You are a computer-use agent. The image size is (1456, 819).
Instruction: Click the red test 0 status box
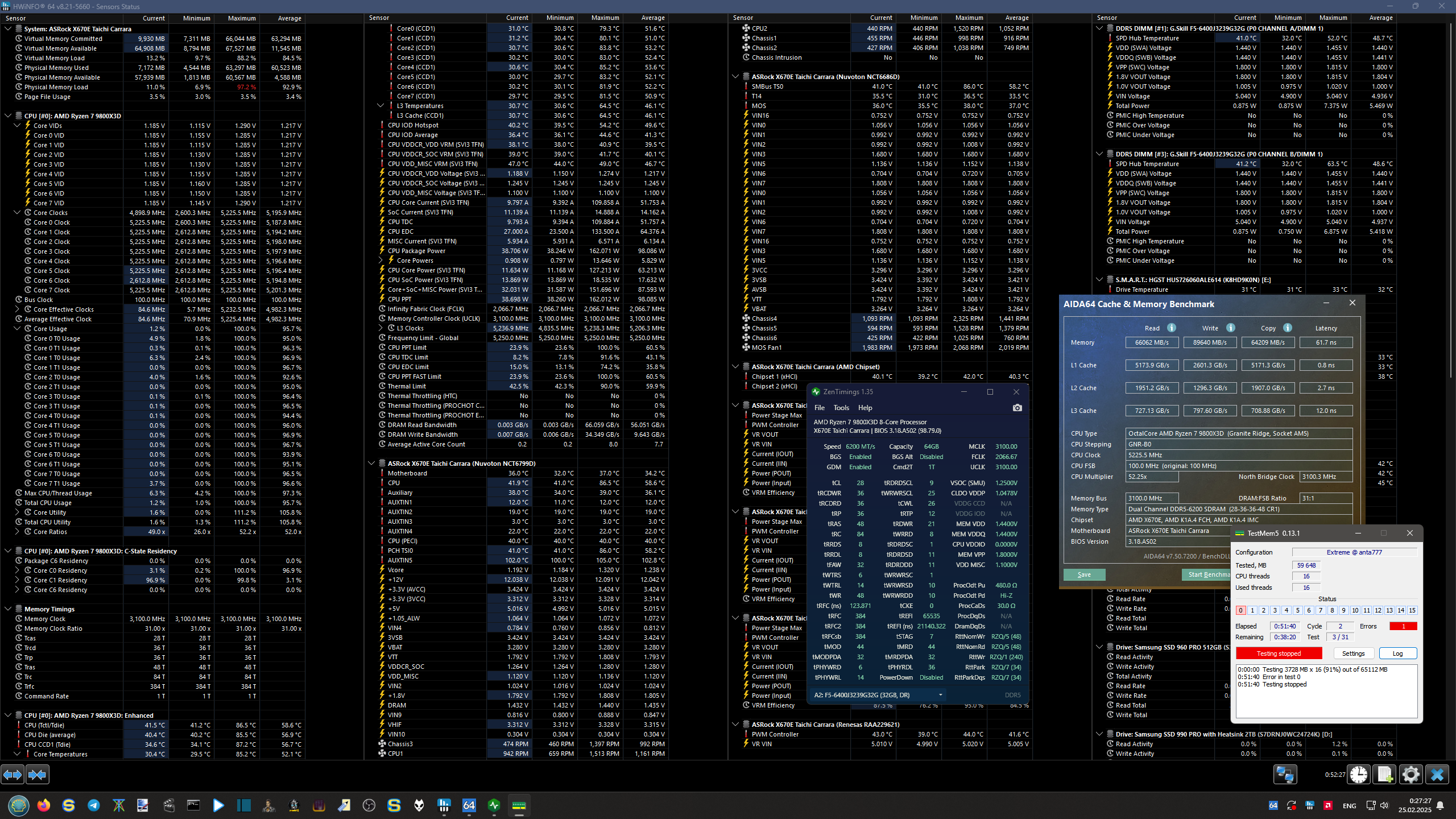click(1240, 610)
